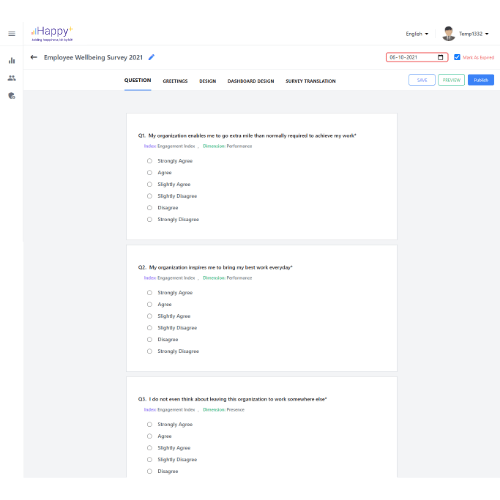500x500 pixels.
Task: Select Slightly Disagree for Q2
Action: [149, 328]
